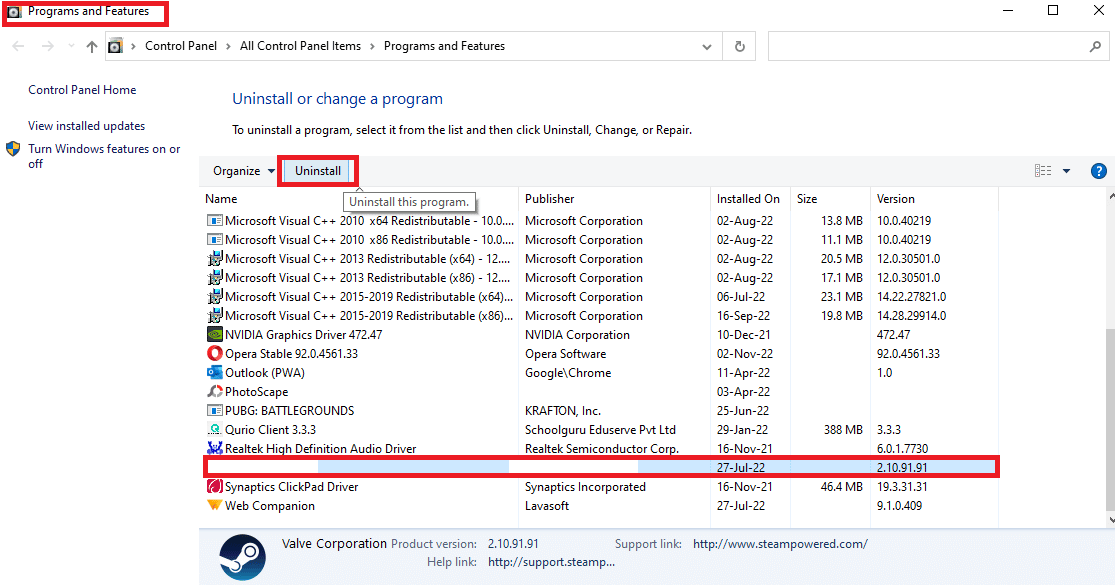The width and height of the screenshot is (1115, 585).
Task: Refresh the view with the refresh icon
Action: click(x=738, y=45)
